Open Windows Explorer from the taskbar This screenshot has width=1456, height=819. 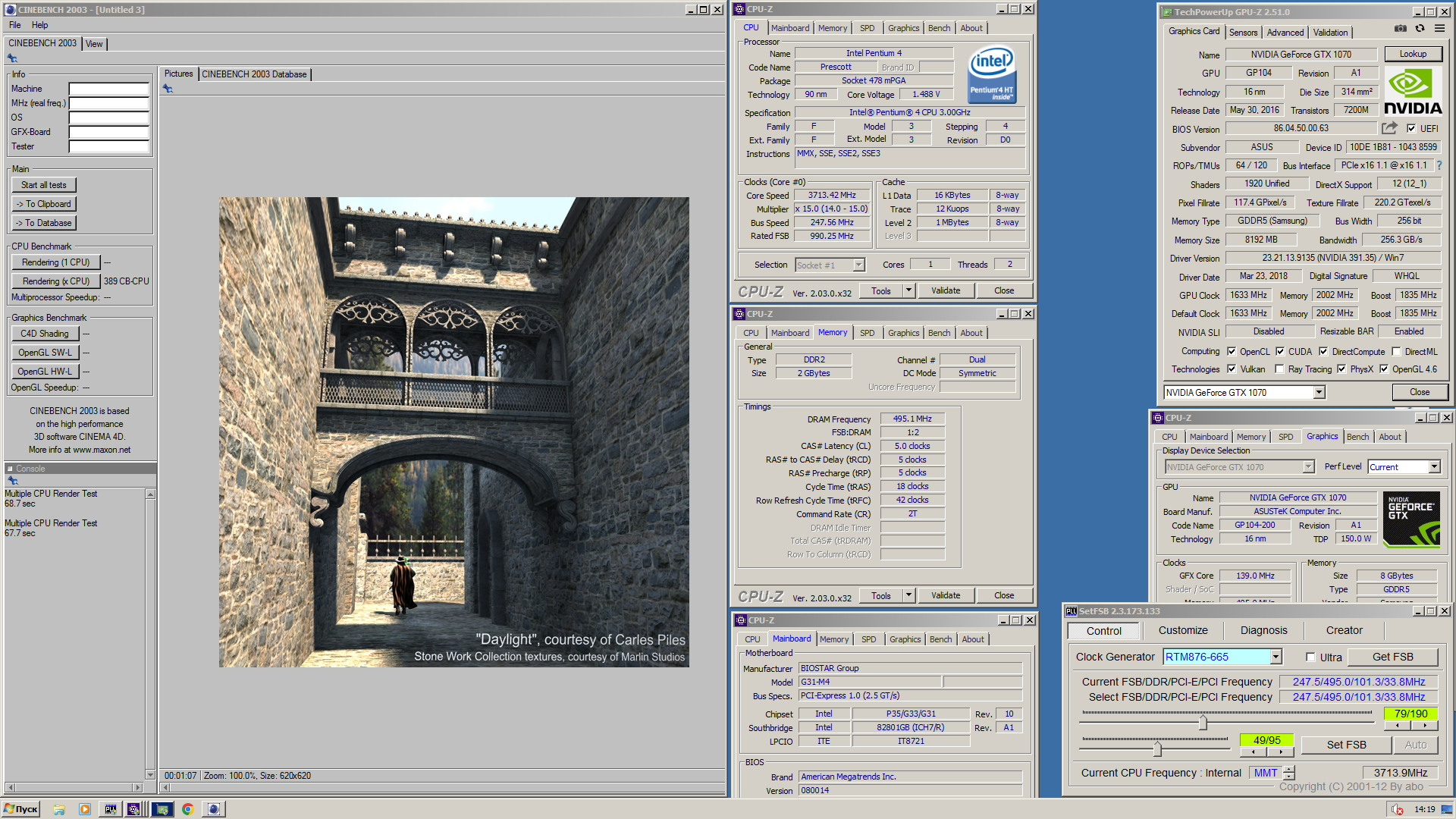tap(59, 809)
